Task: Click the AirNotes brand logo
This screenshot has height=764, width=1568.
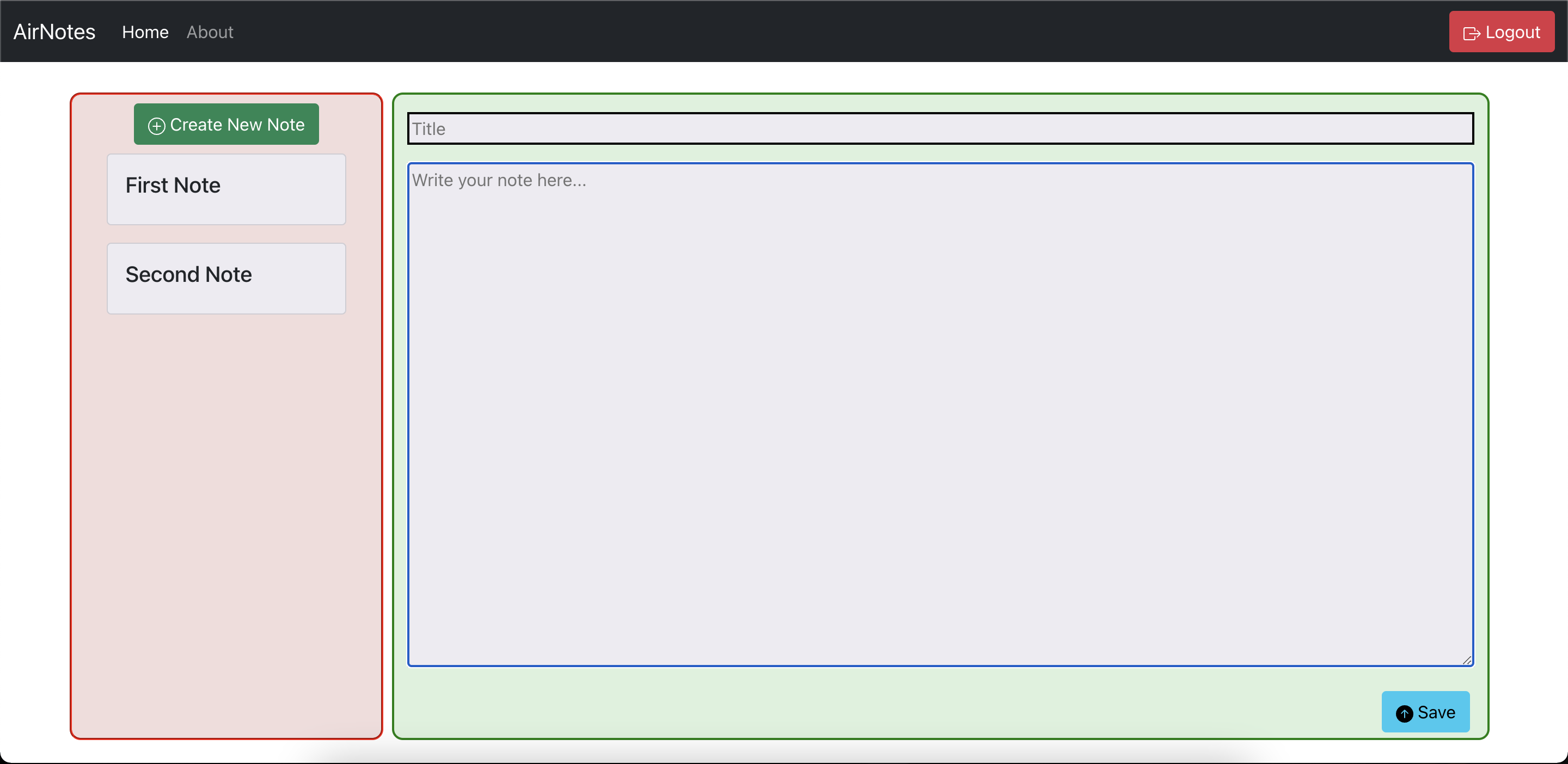Action: (x=54, y=32)
